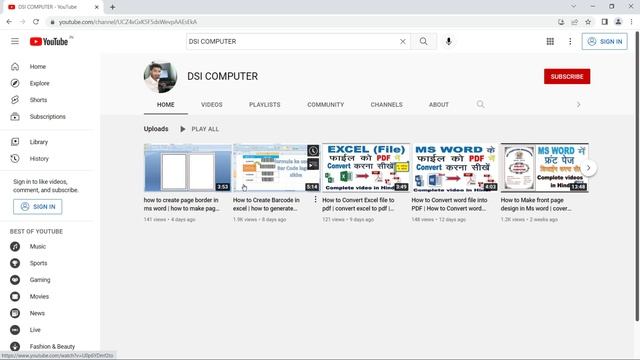The height and width of the screenshot is (360, 640).
Task: Click the page vertical scrollbar
Action: click(637, 176)
